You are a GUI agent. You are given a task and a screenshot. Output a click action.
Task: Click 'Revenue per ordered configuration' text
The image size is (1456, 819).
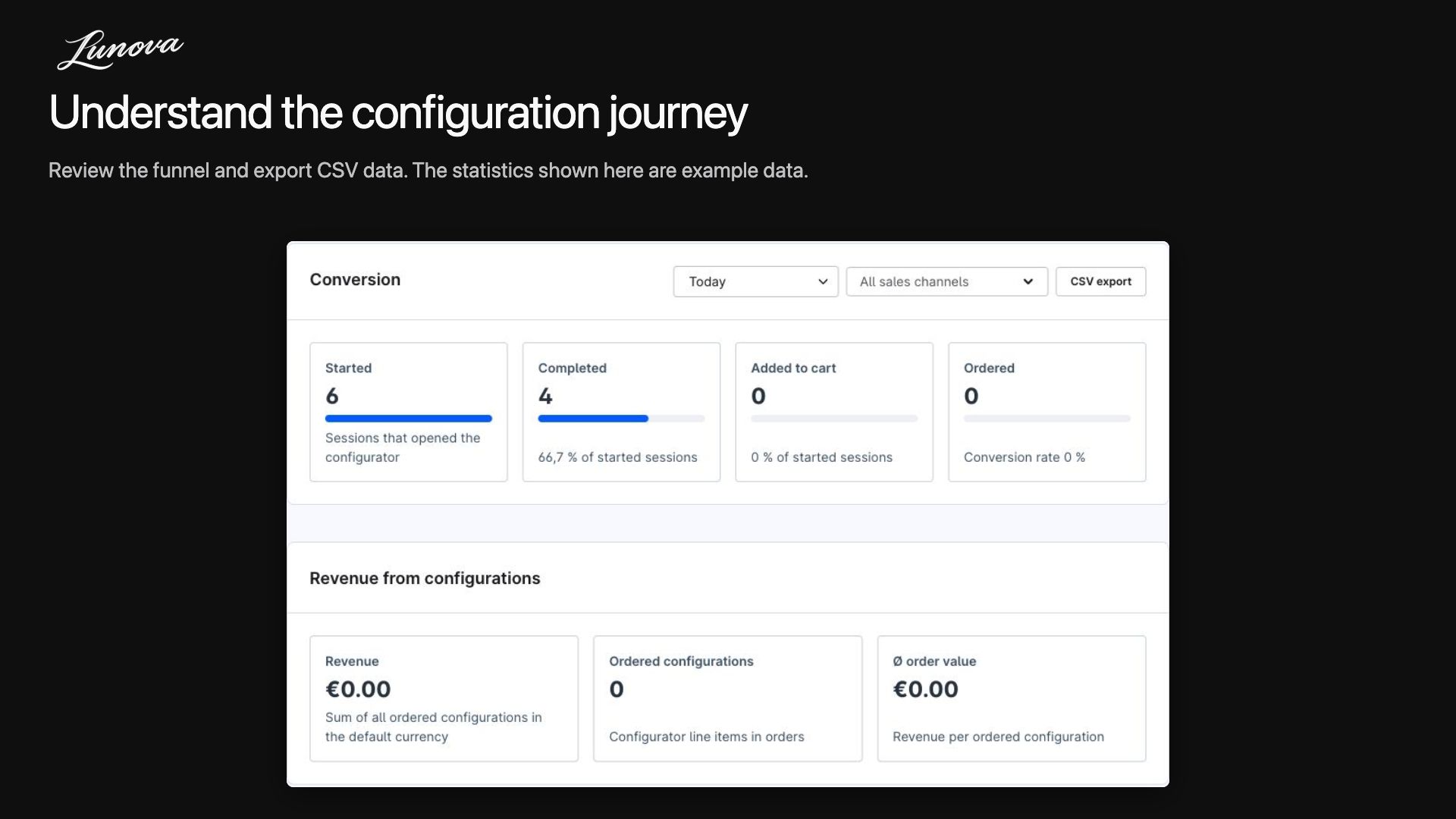point(998,736)
